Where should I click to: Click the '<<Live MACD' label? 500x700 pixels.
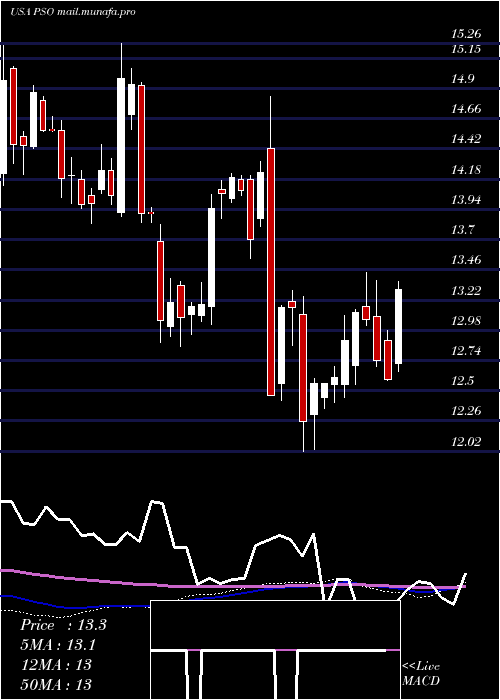[421, 673]
